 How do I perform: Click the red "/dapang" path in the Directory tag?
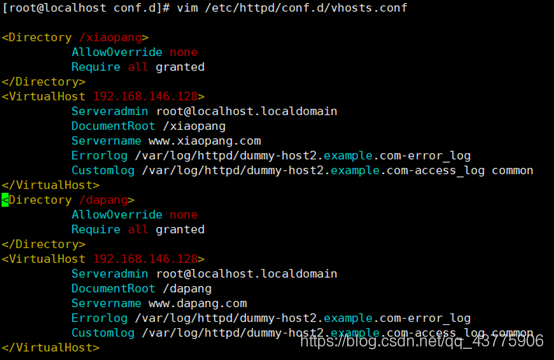(104, 200)
